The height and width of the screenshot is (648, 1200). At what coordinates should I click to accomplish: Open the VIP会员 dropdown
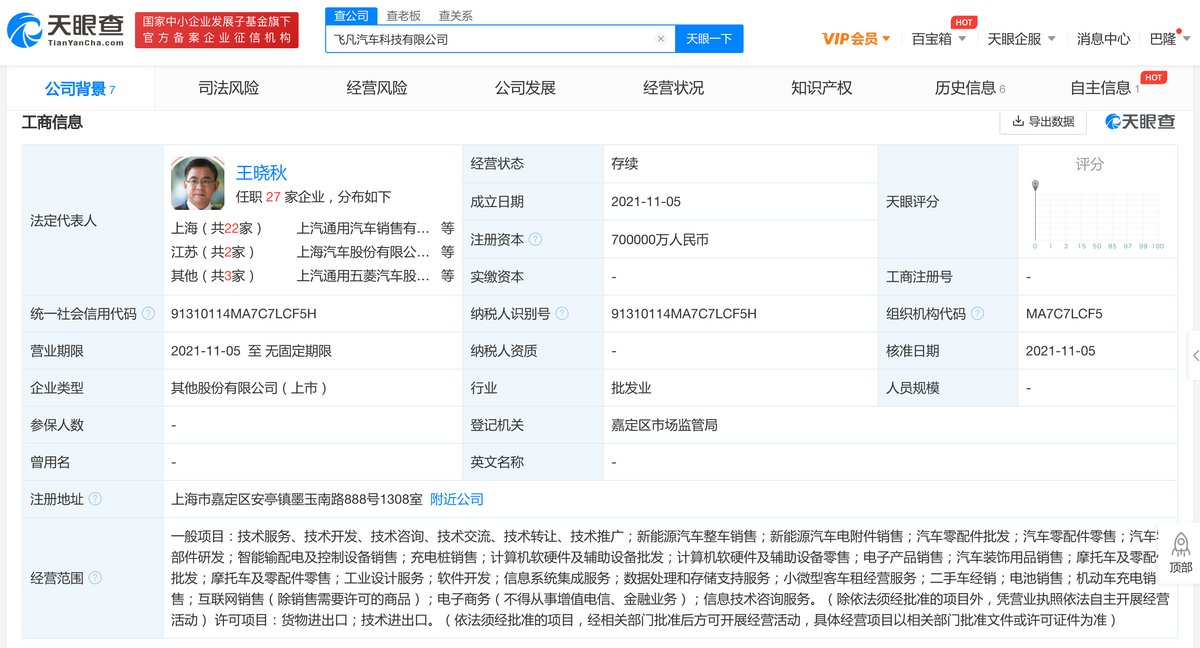pos(856,39)
